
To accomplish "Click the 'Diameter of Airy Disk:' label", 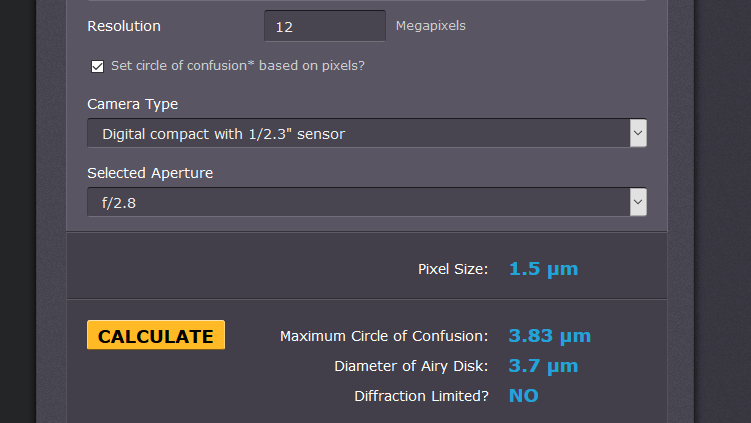I will [x=411, y=366].
